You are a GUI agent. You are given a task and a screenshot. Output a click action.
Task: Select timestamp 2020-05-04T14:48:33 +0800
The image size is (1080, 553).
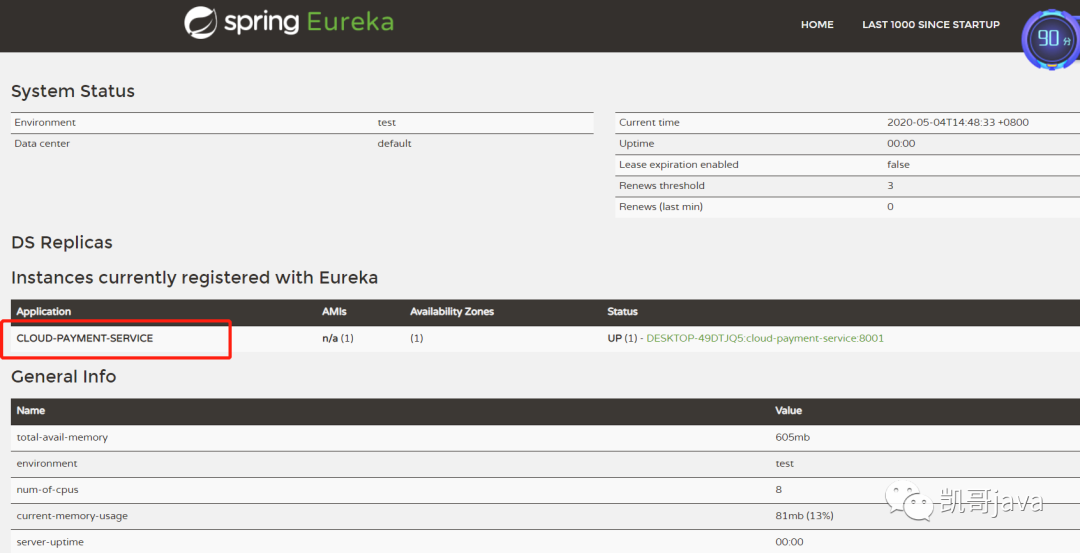pos(957,123)
